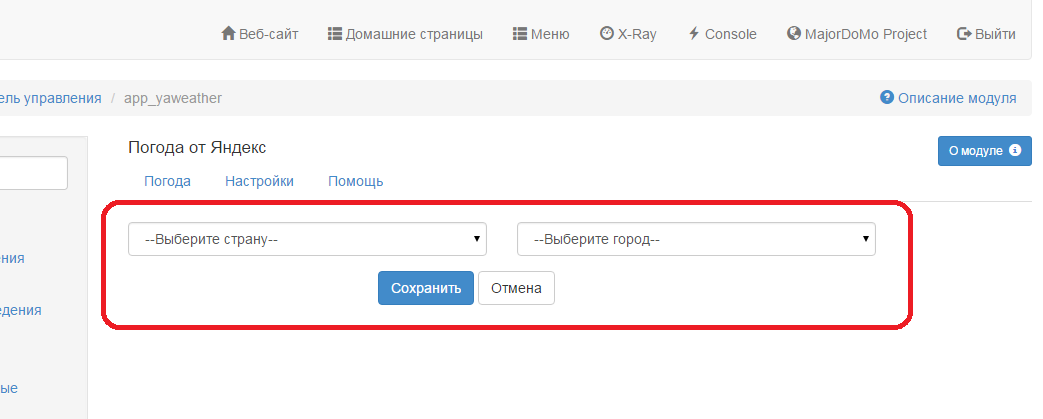Click the lightning bolt Console icon
Viewport: 1043px width, 419px height.
(x=694, y=34)
